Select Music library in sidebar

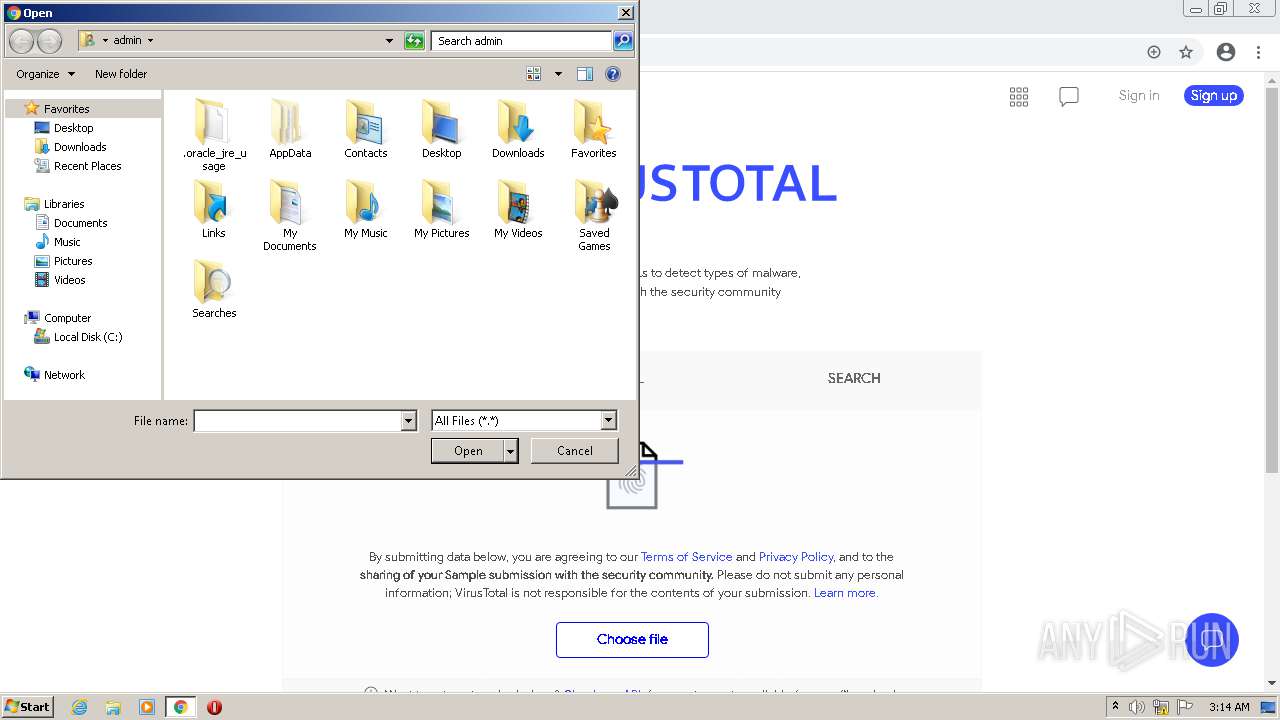click(67, 242)
